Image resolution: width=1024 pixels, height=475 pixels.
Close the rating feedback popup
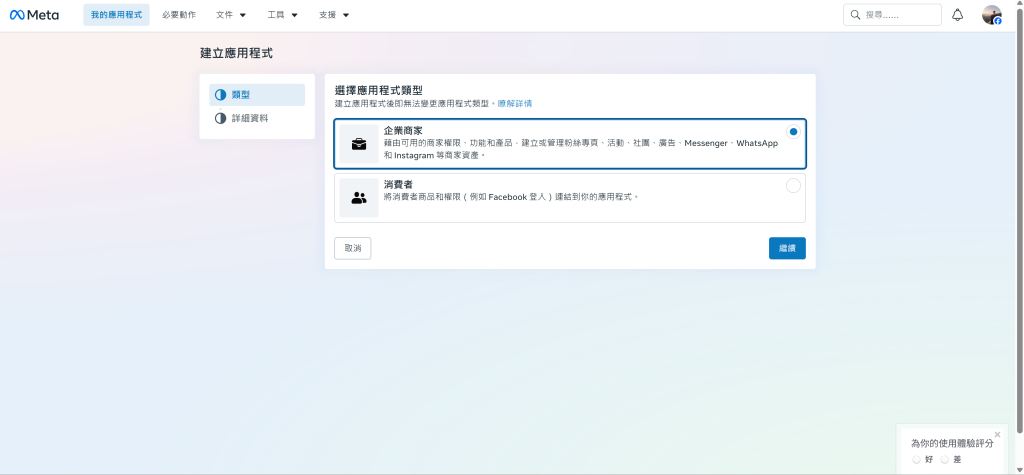[997, 434]
